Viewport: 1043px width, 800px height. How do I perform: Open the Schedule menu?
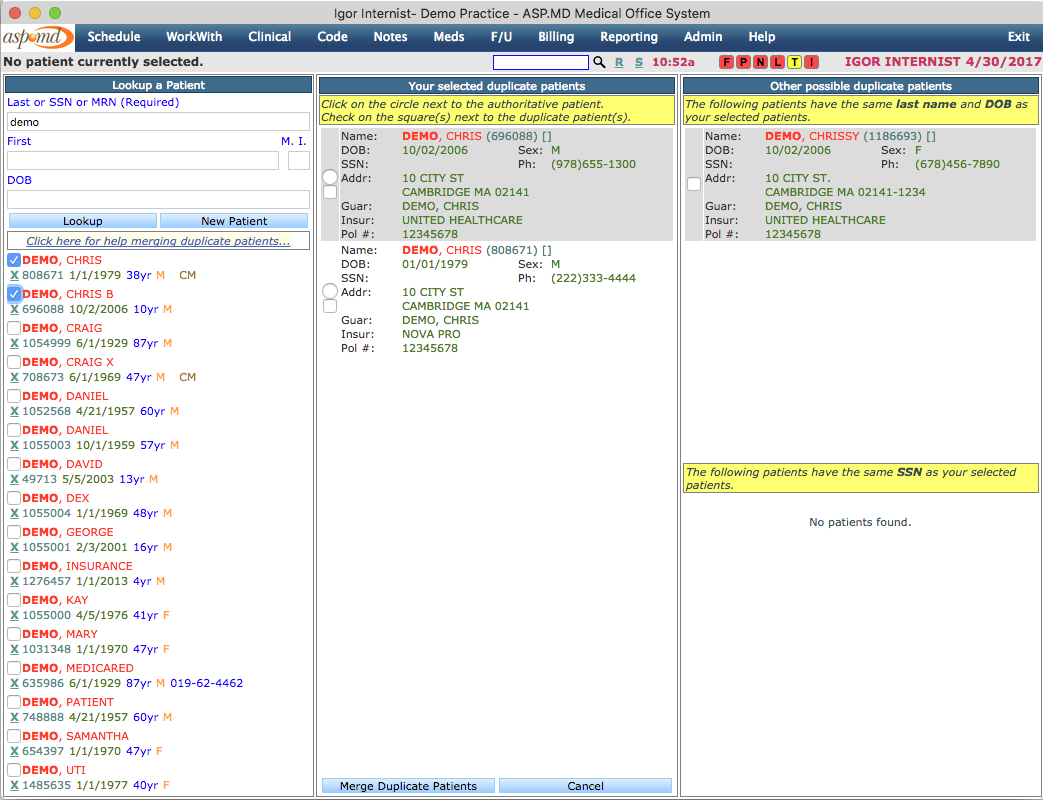[x=114, y=37]
